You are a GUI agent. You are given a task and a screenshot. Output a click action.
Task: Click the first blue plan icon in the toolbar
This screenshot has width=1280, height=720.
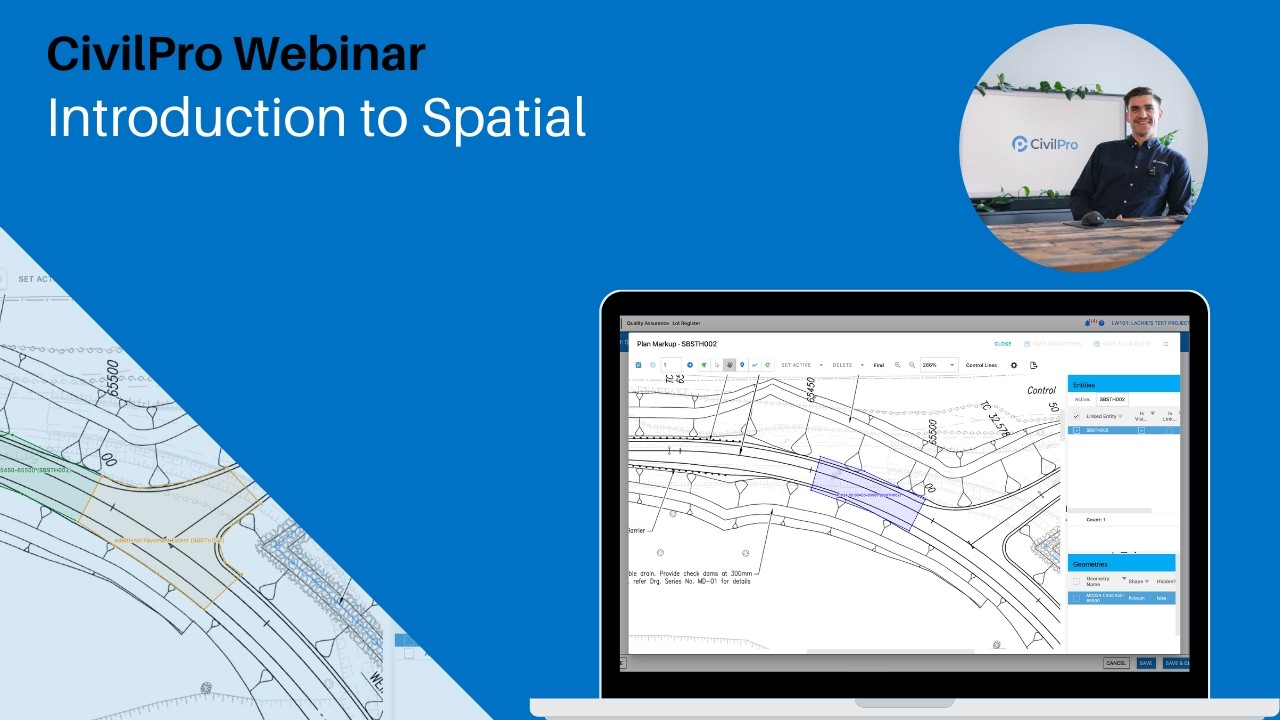coord(639,365)
